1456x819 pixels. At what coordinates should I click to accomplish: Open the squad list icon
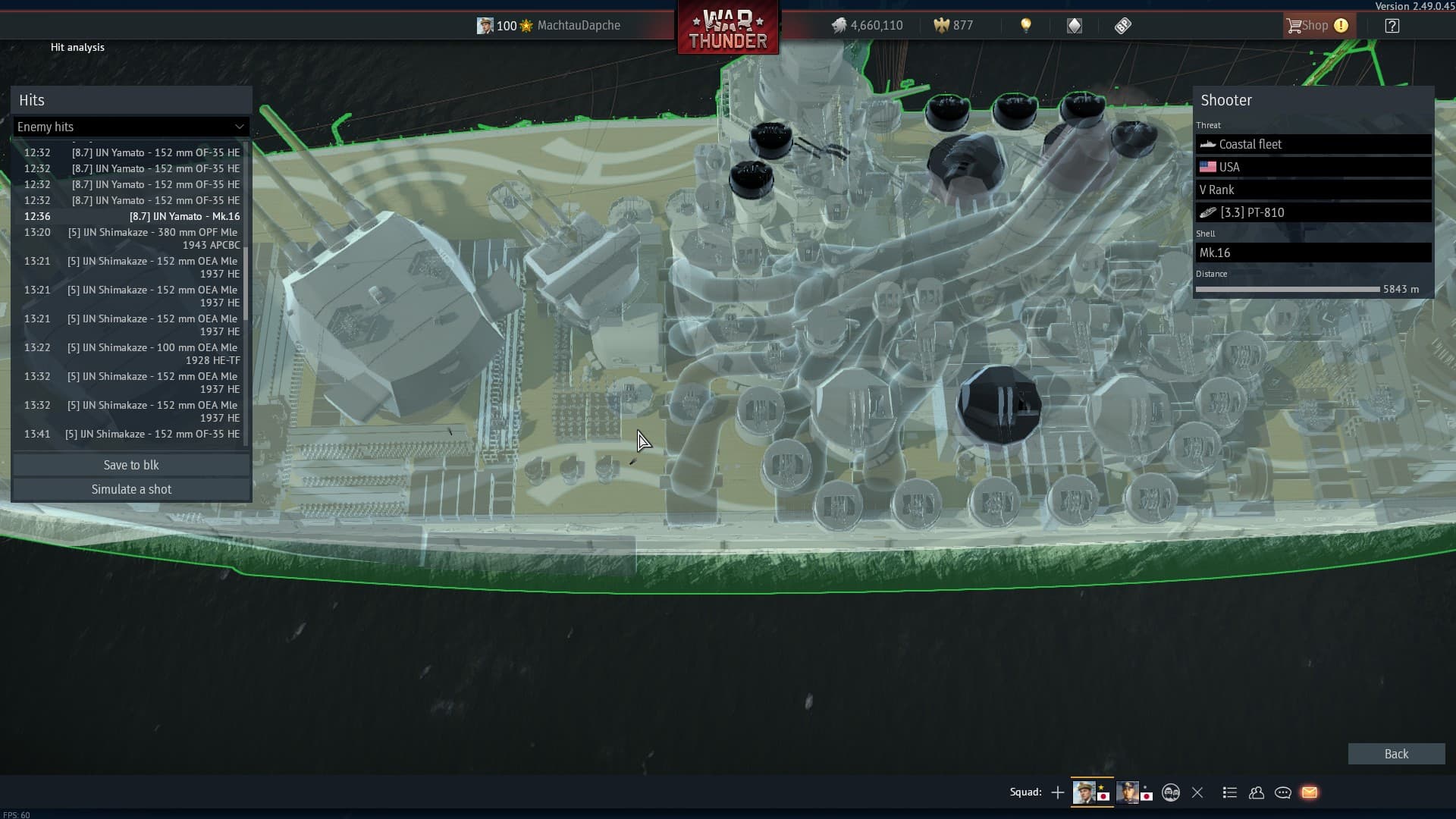(1230, 792)
